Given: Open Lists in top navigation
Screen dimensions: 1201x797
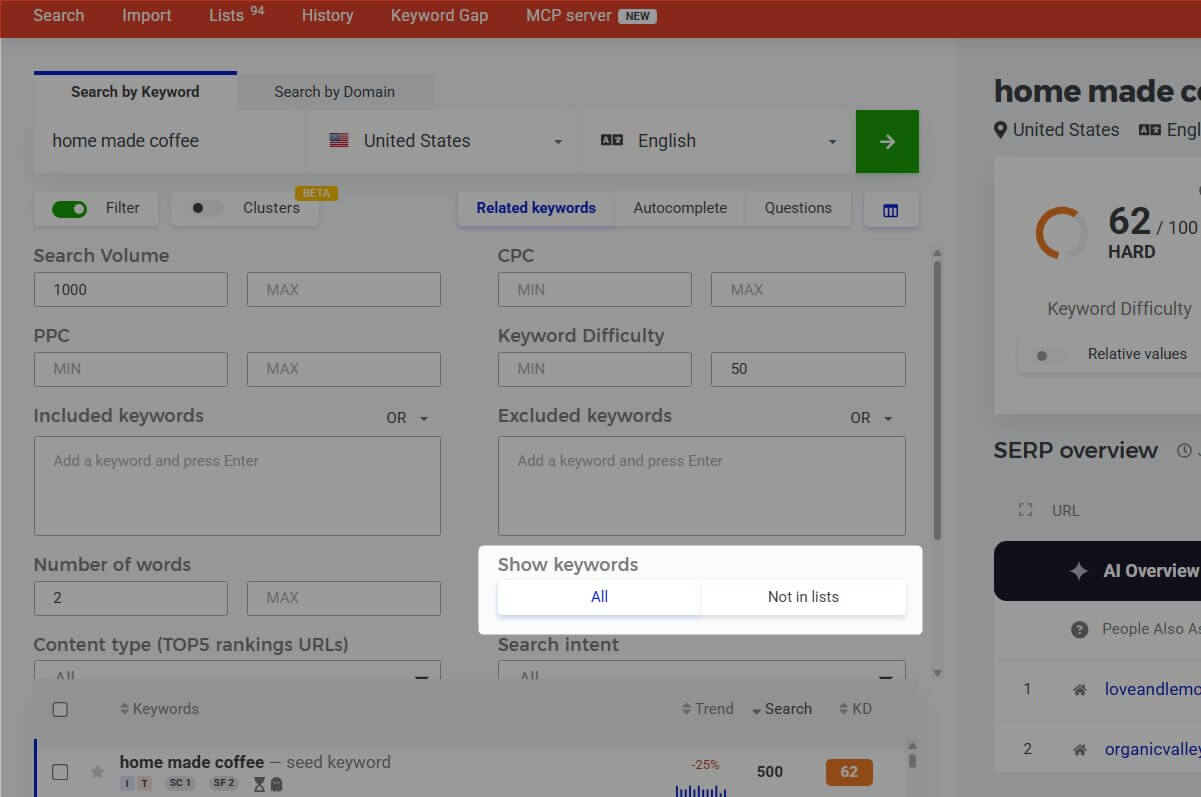Looking at the screenshot, I should pyautogui.click(x=237, y=15).
